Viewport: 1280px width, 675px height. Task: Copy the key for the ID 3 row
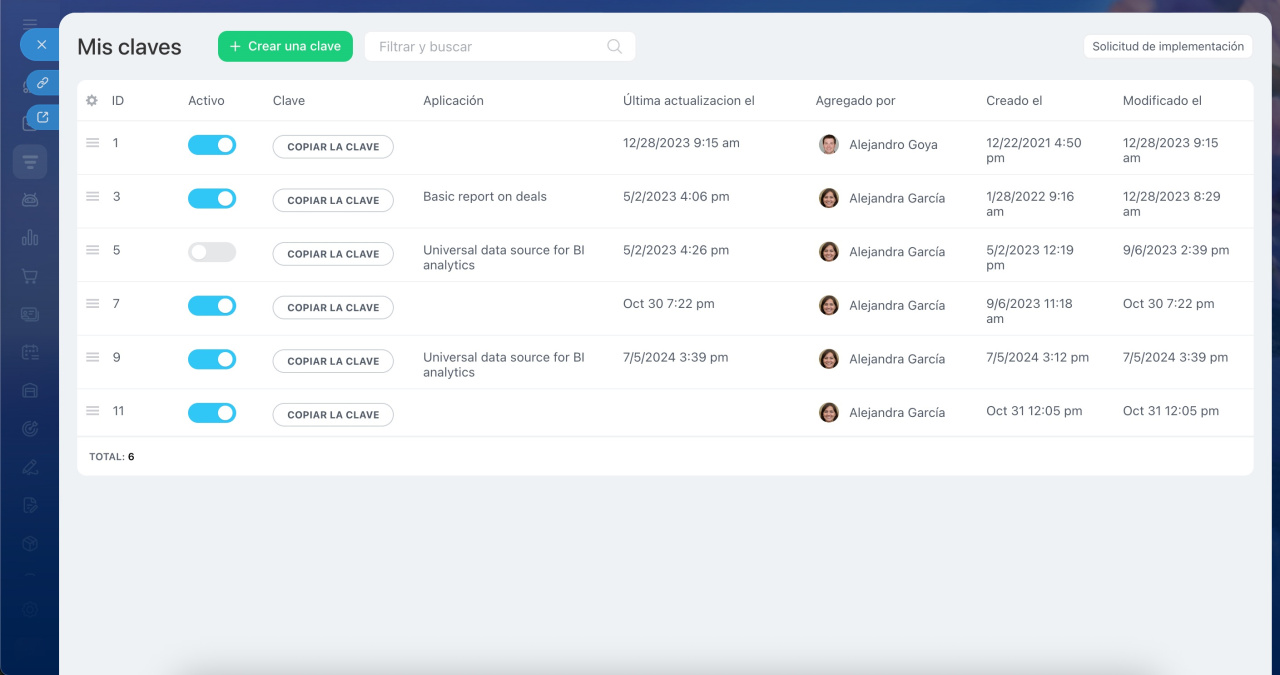pos(333,200)
